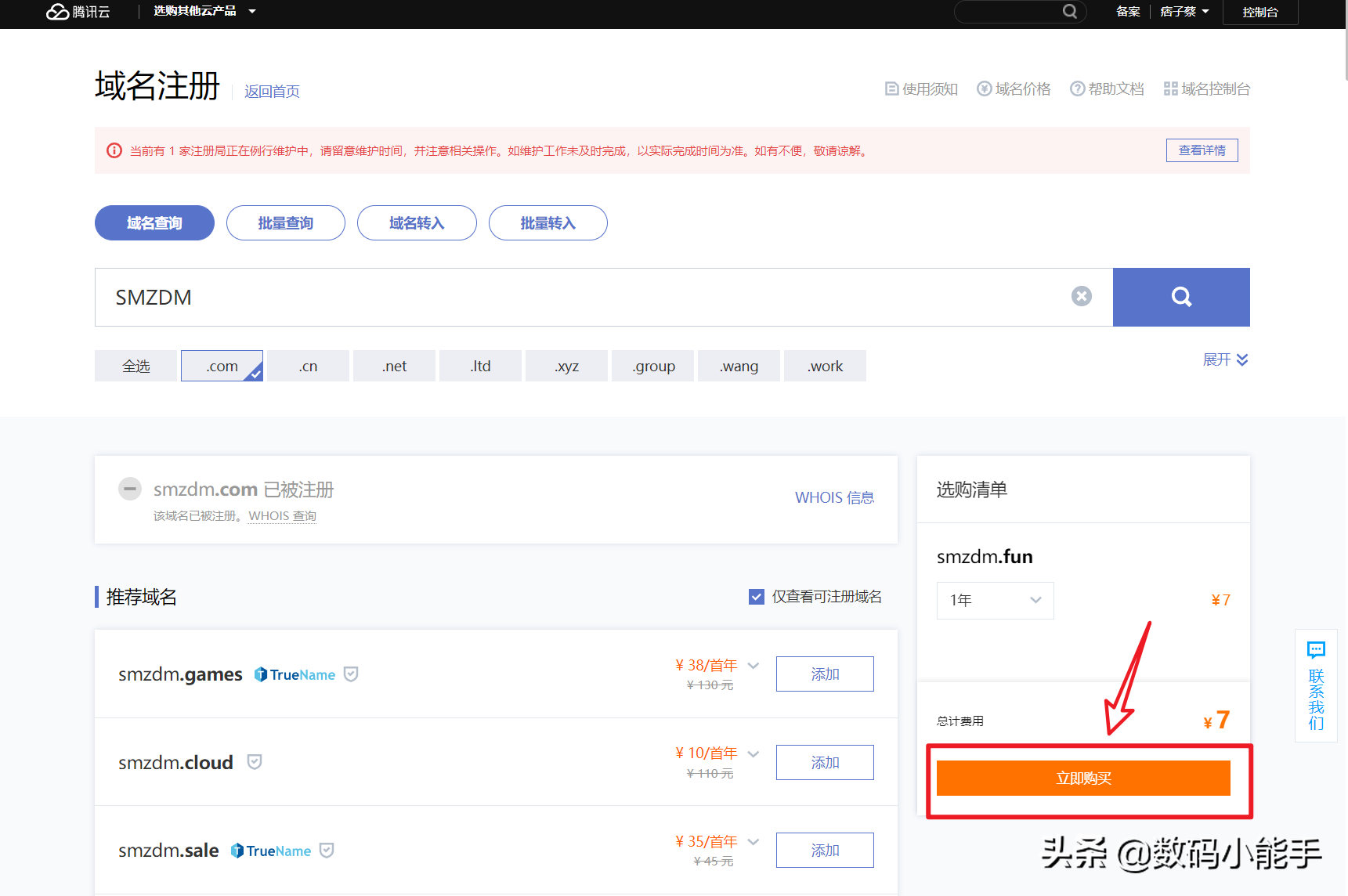This screenshot has height=896, width=1348.
Task: Select the .net suffix option
Action: pyautogui.click(x=394, y=366)
